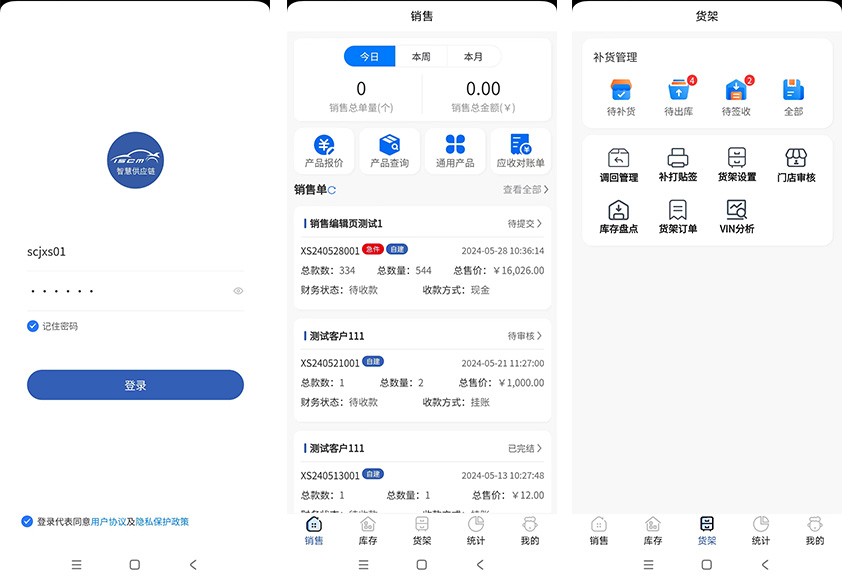Open the VIN分析 analysis icon
The width and height of the screenshot is (842, 582).
(x=736, y=215)
